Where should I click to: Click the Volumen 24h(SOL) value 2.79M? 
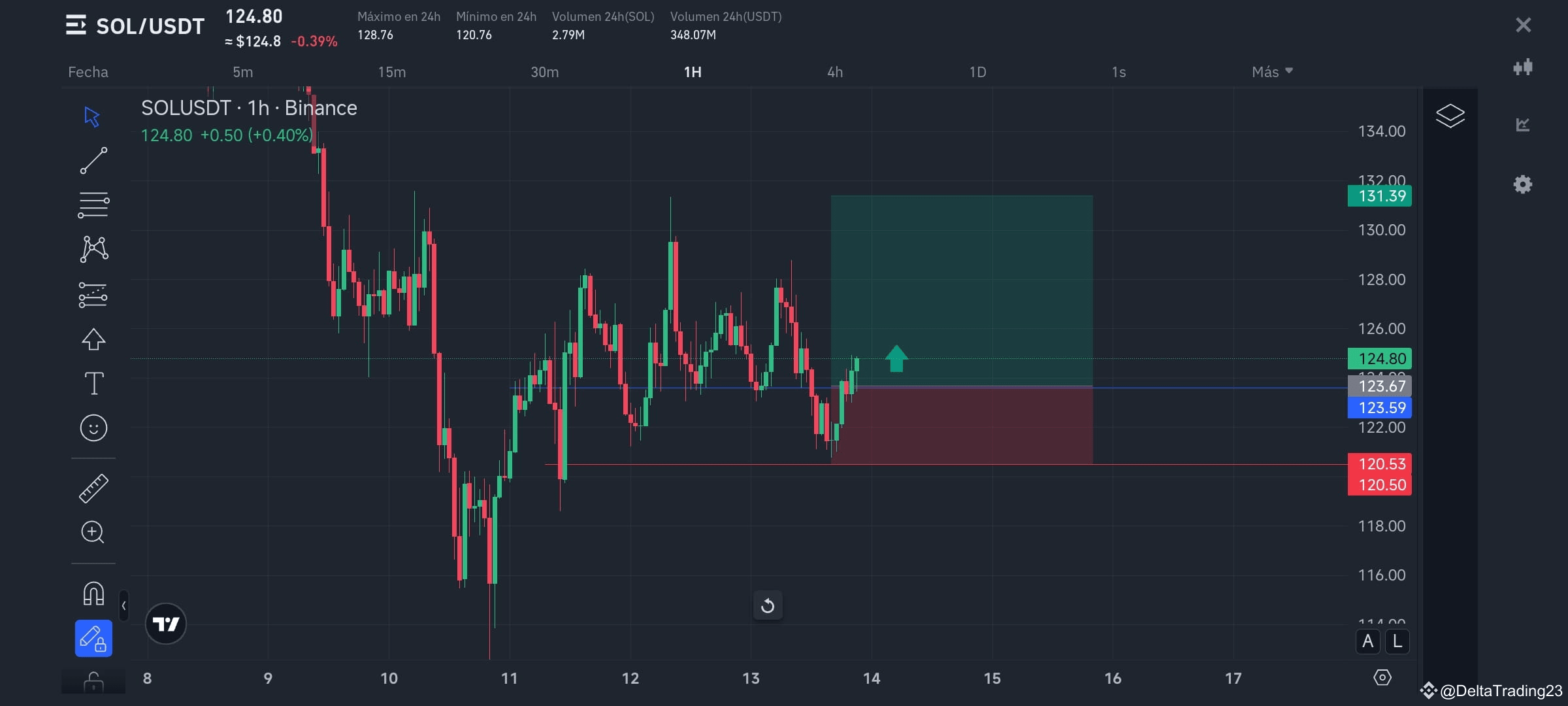pyautogui.click(x=568, y=35)
